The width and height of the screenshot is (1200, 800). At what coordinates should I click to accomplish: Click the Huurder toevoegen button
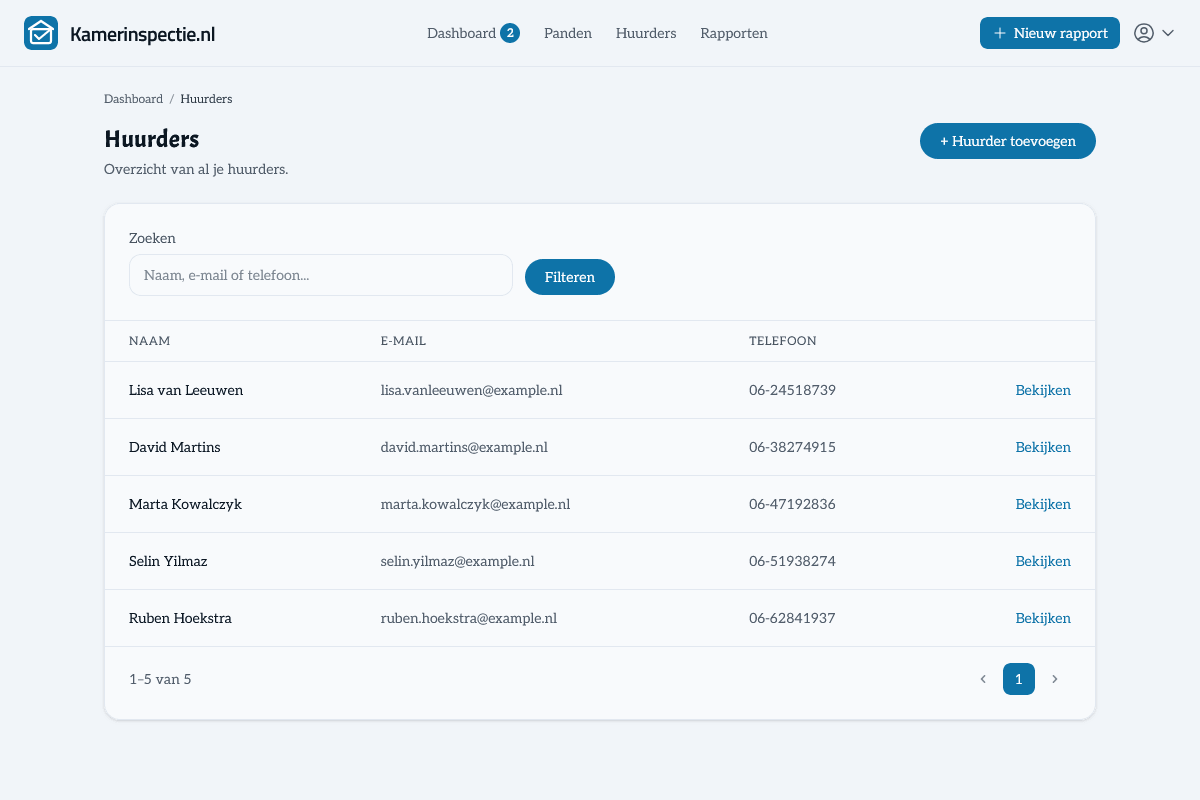tap(1008, 141)
